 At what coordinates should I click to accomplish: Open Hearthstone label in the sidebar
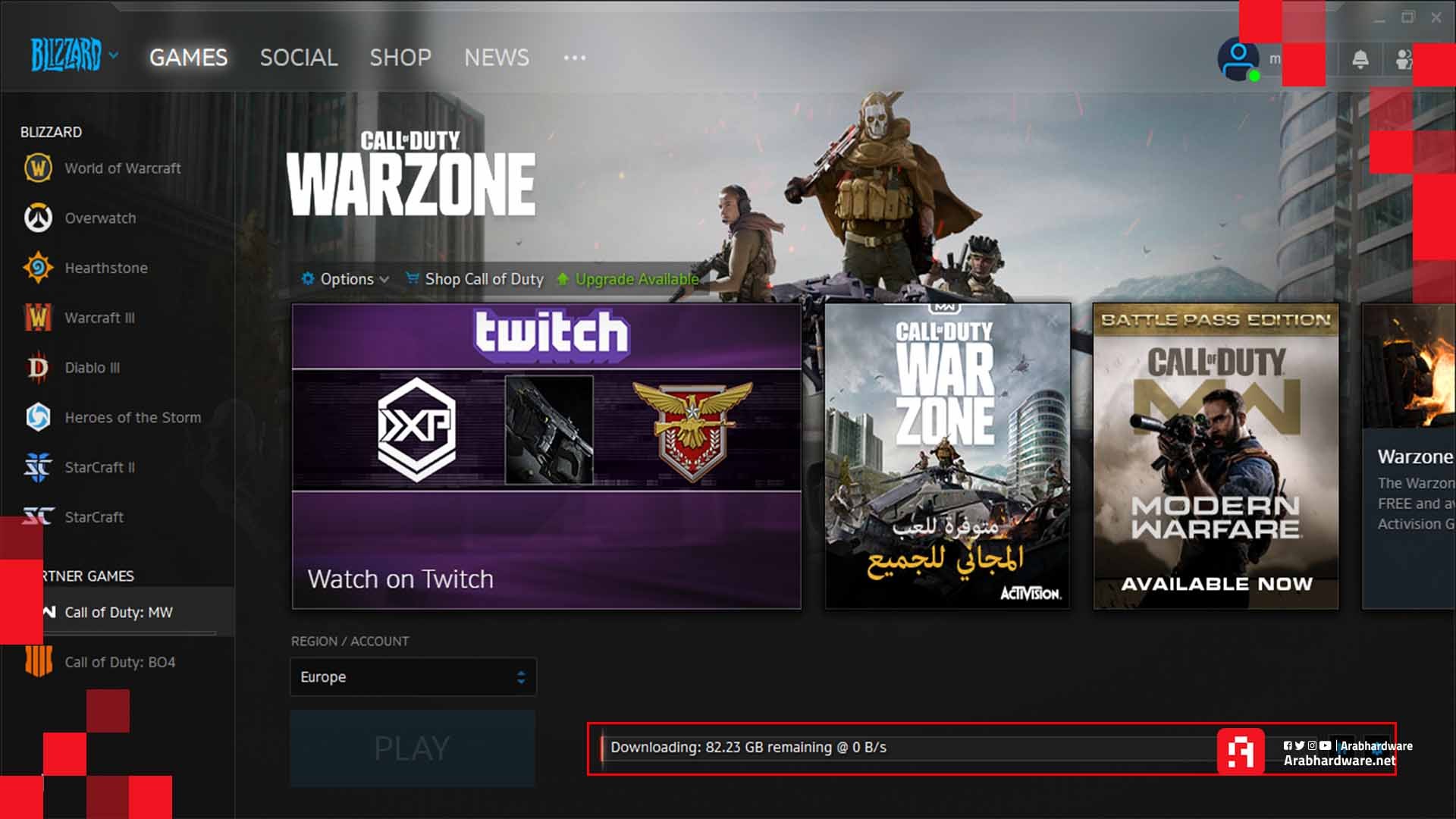pyautogui.click(x=106, y=268)
